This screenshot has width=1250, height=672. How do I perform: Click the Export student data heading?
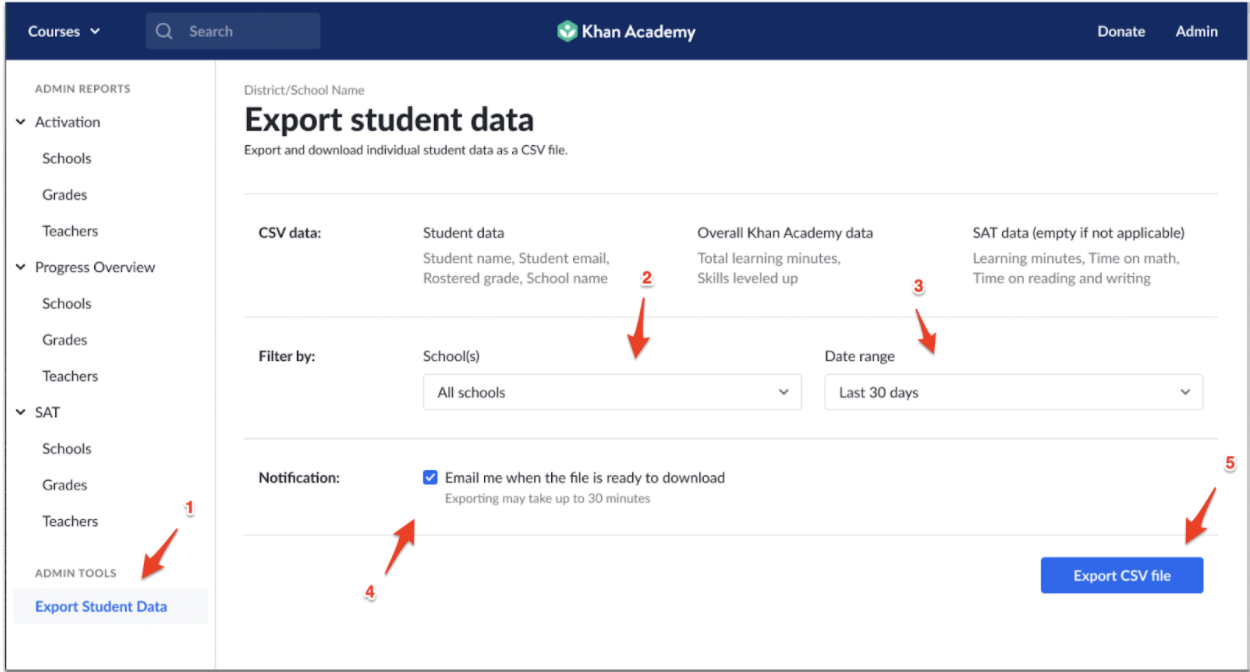389,120
